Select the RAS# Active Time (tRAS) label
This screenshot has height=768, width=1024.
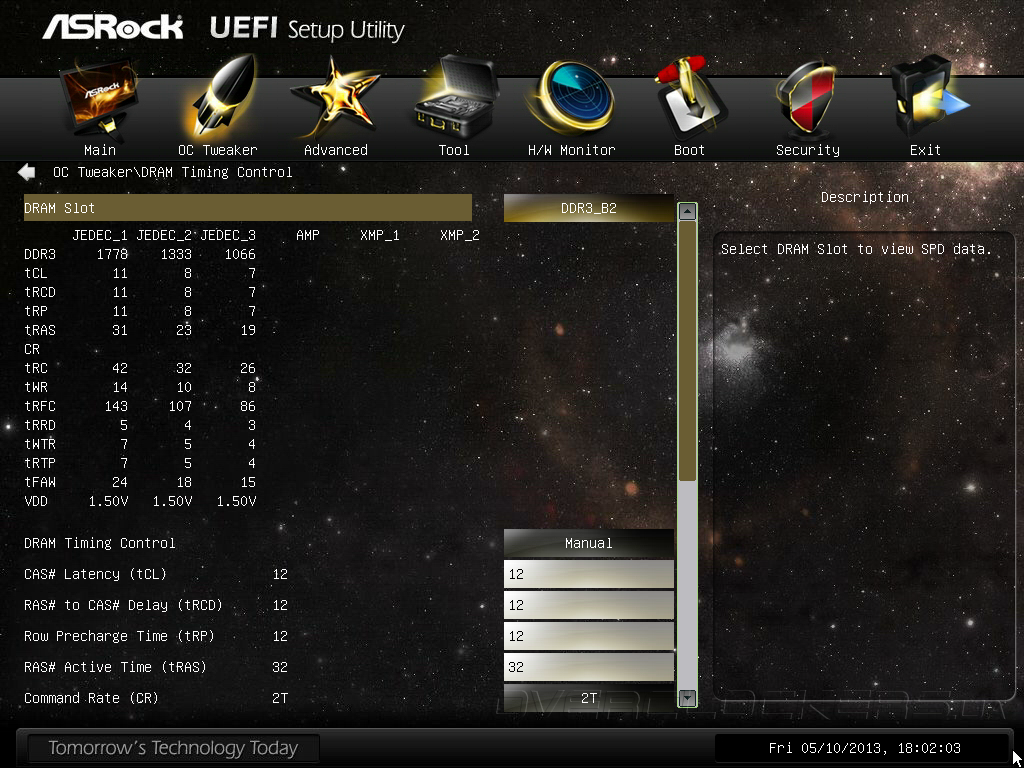pos(115,667)
